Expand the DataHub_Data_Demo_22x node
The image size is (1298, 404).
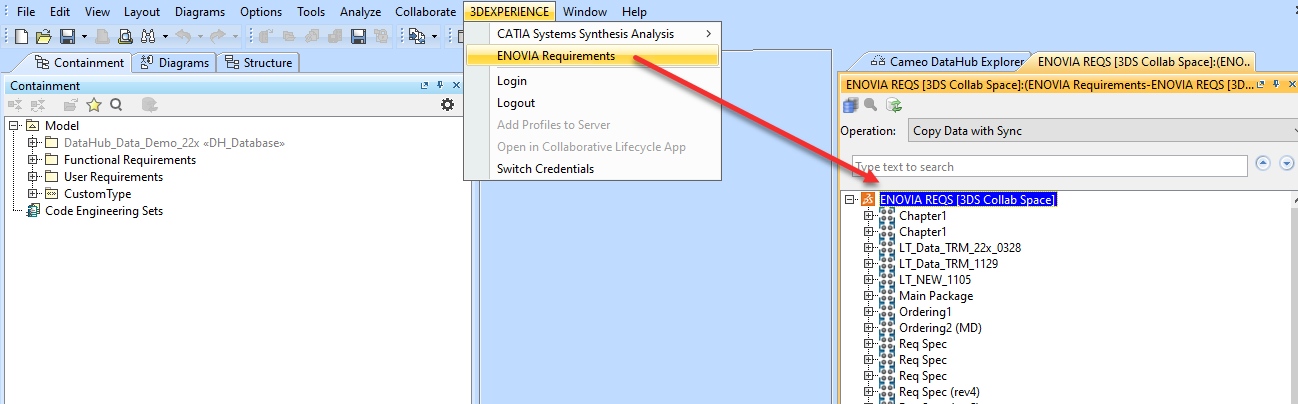click(33, 143)
